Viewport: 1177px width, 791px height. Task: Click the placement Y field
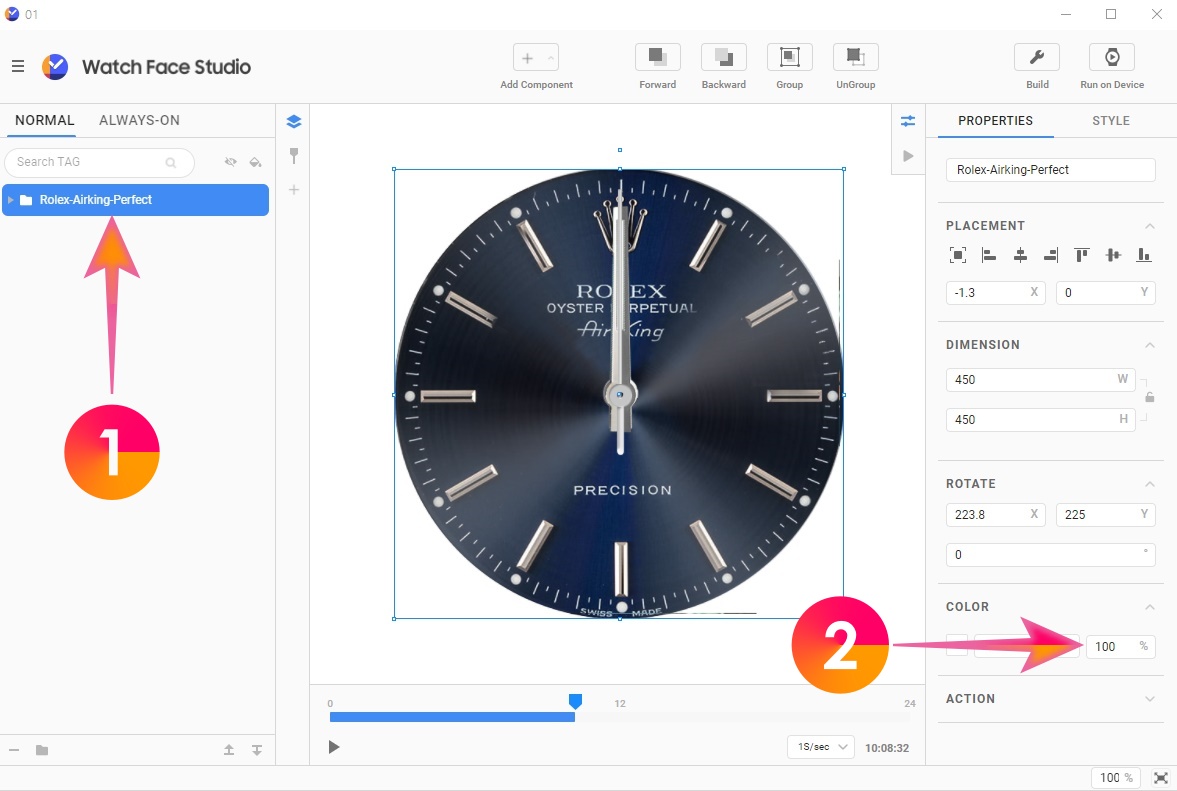click(1106, 293)
